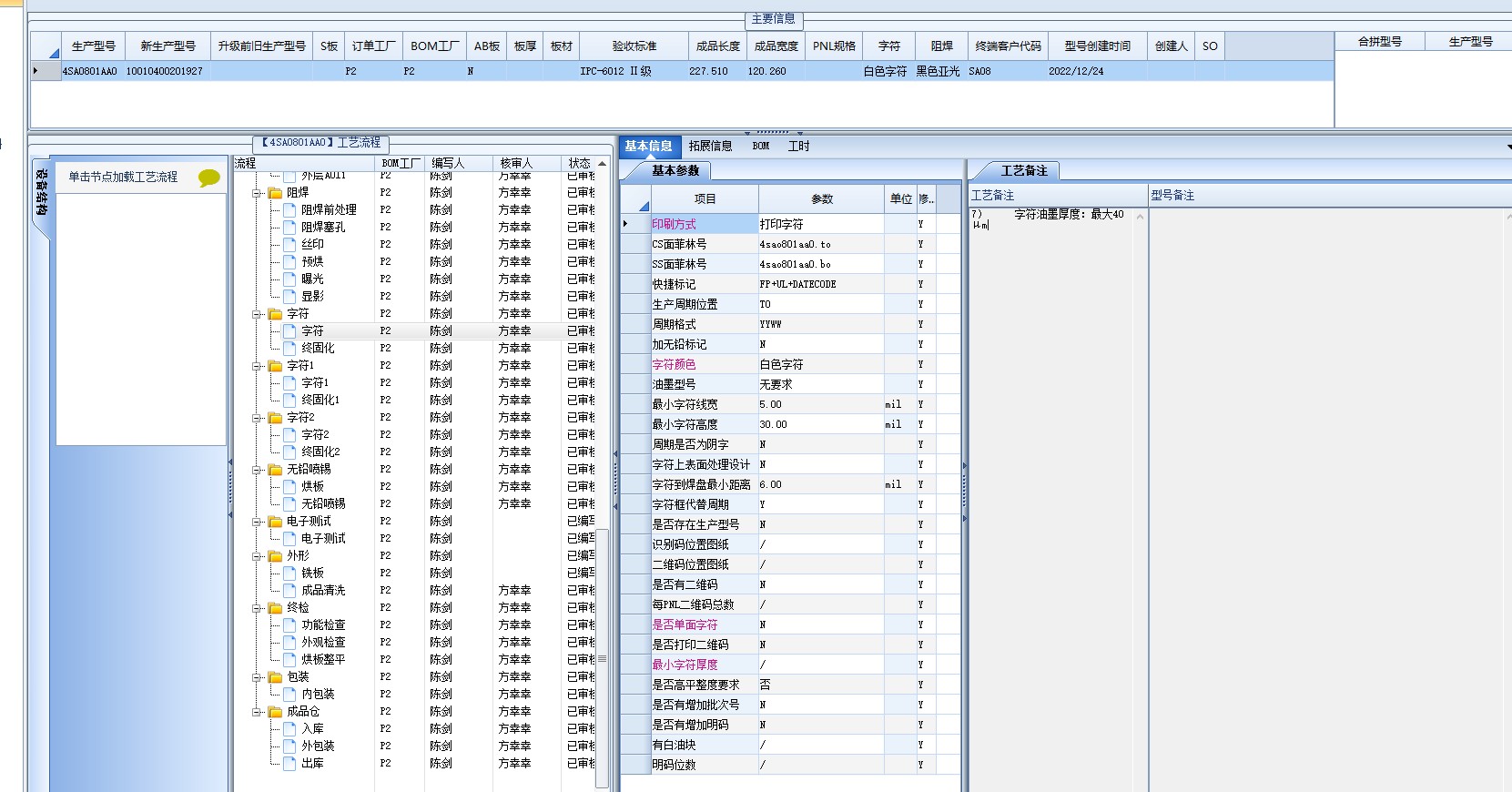Click the 终固化1 document icon
Image resolution: width=1512 pixels, height=792 pixels.
(289, 401)
